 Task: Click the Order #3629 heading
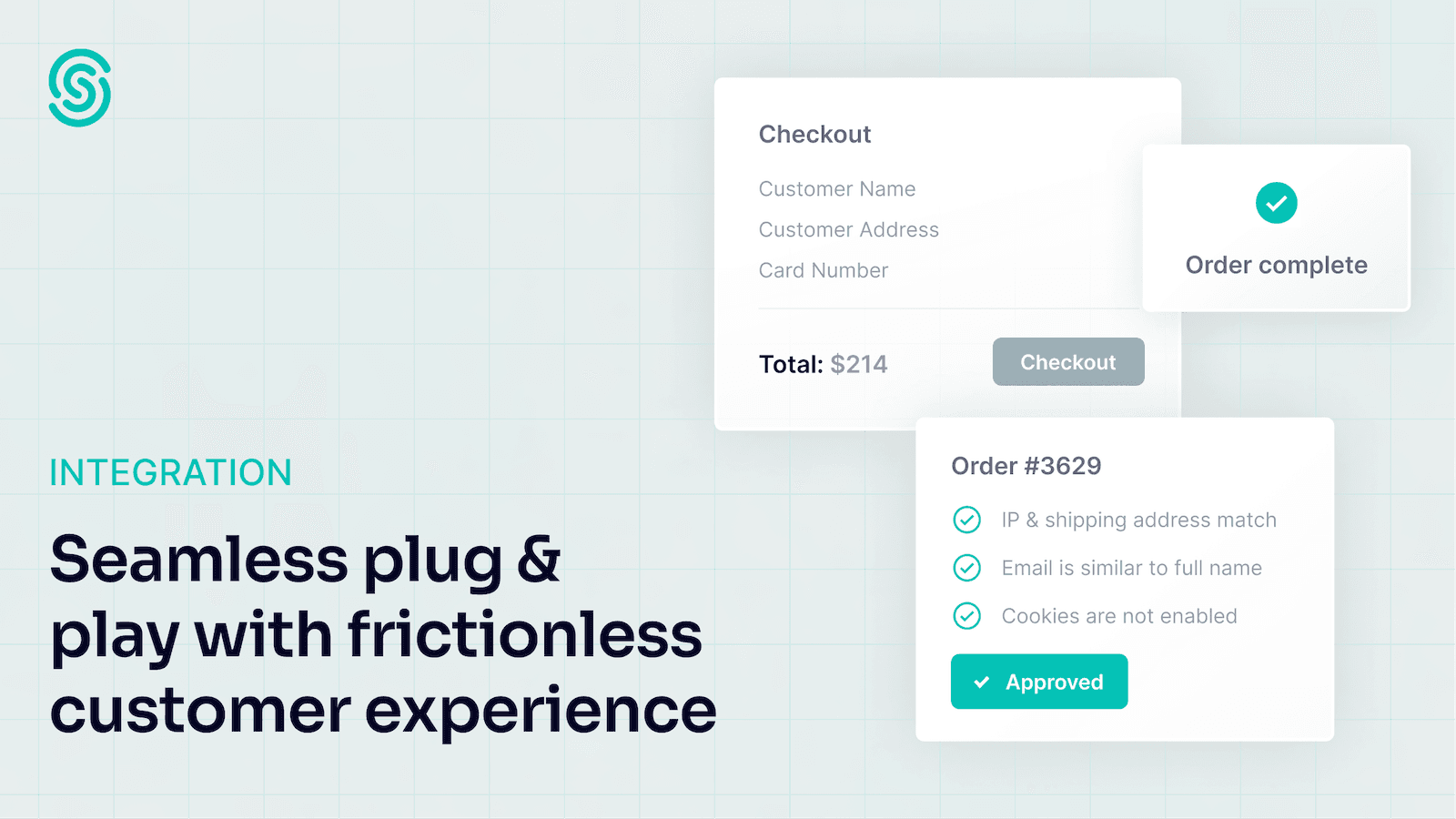pyautogui.click(x=1026, y=466)
